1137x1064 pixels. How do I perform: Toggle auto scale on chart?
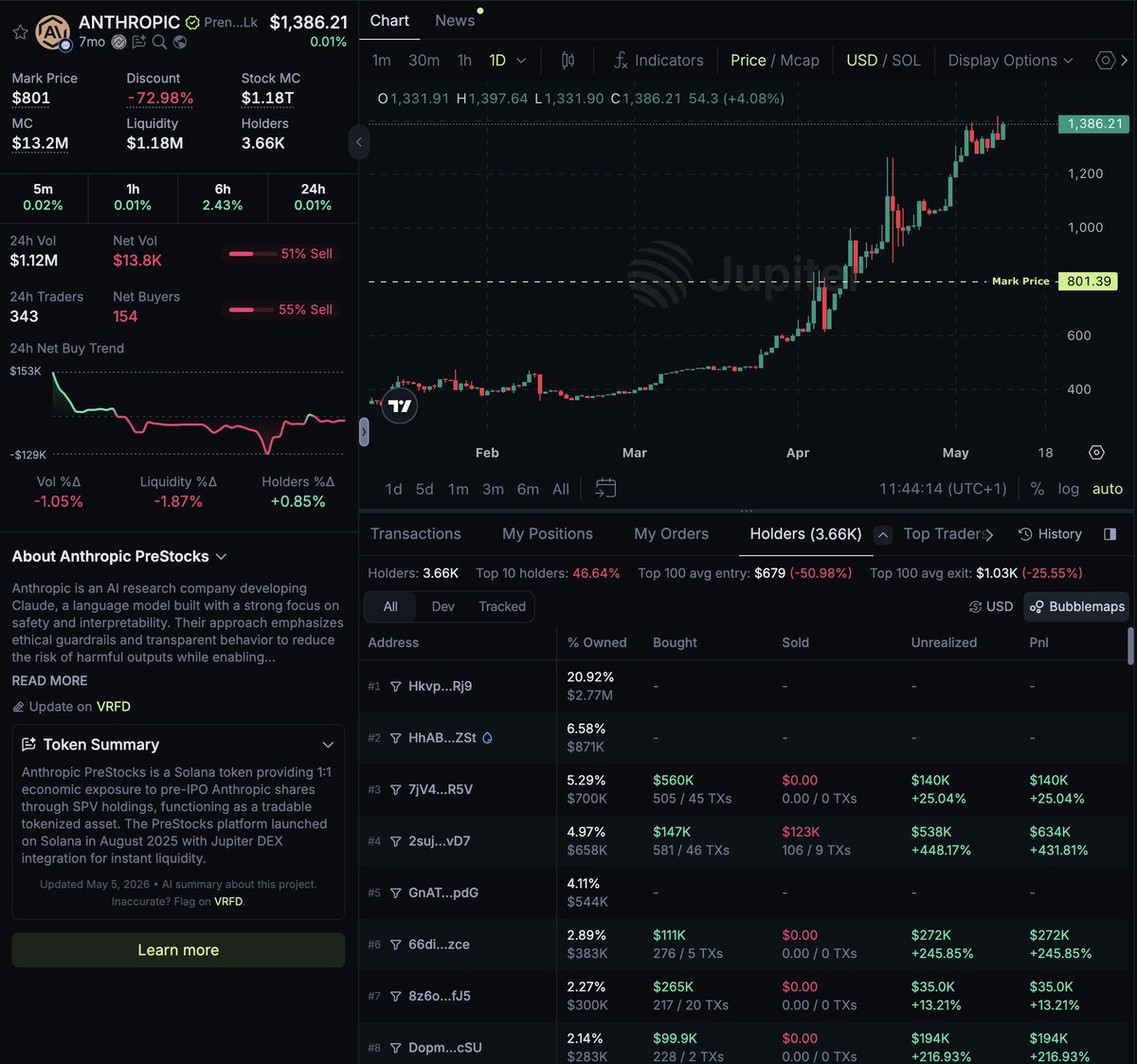tap(1108, 489)
